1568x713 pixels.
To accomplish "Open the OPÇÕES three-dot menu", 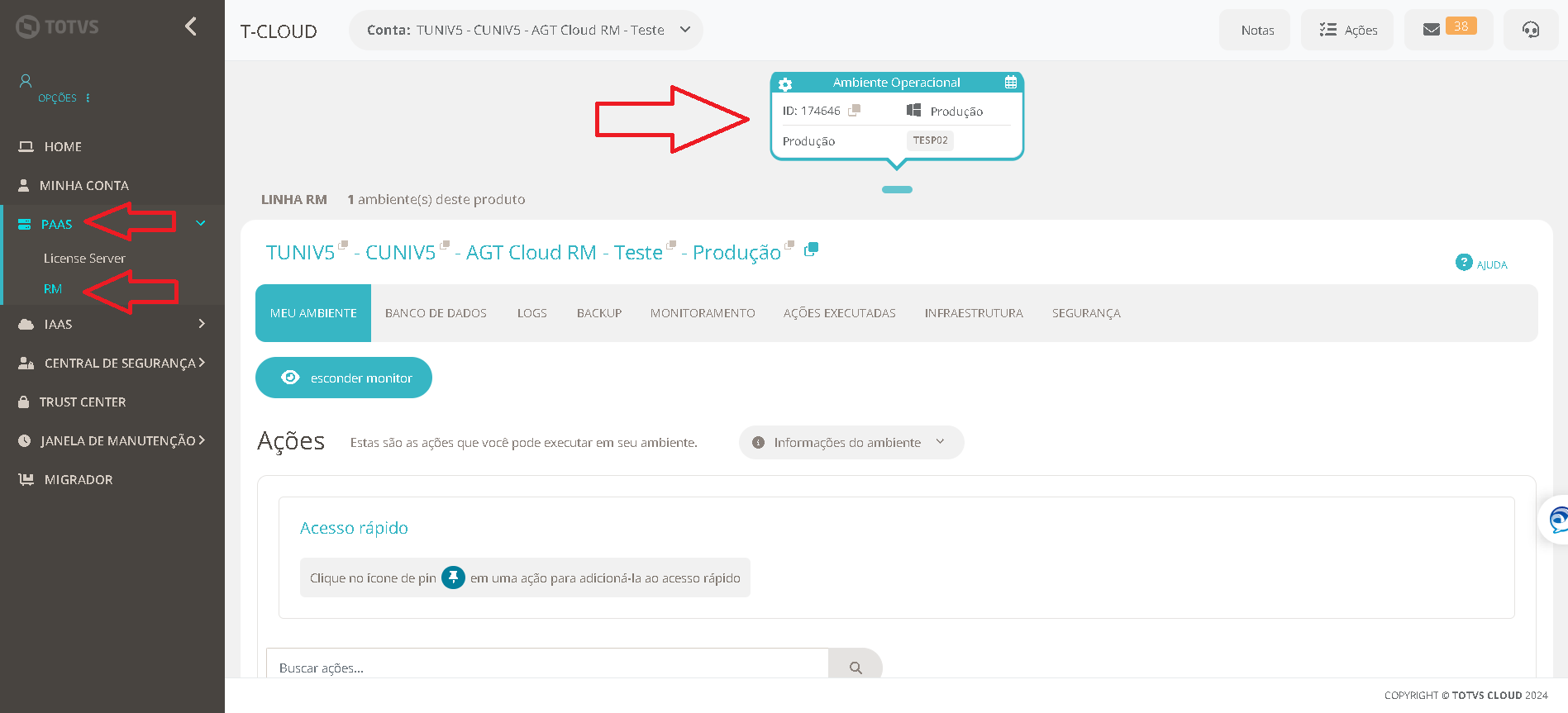I will [88, 97].
